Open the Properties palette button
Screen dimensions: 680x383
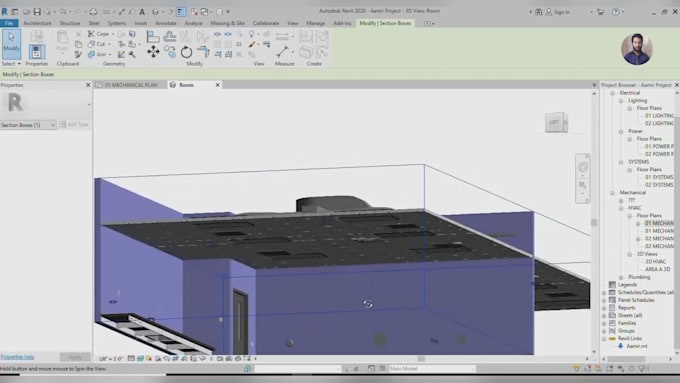pos(37,52)
